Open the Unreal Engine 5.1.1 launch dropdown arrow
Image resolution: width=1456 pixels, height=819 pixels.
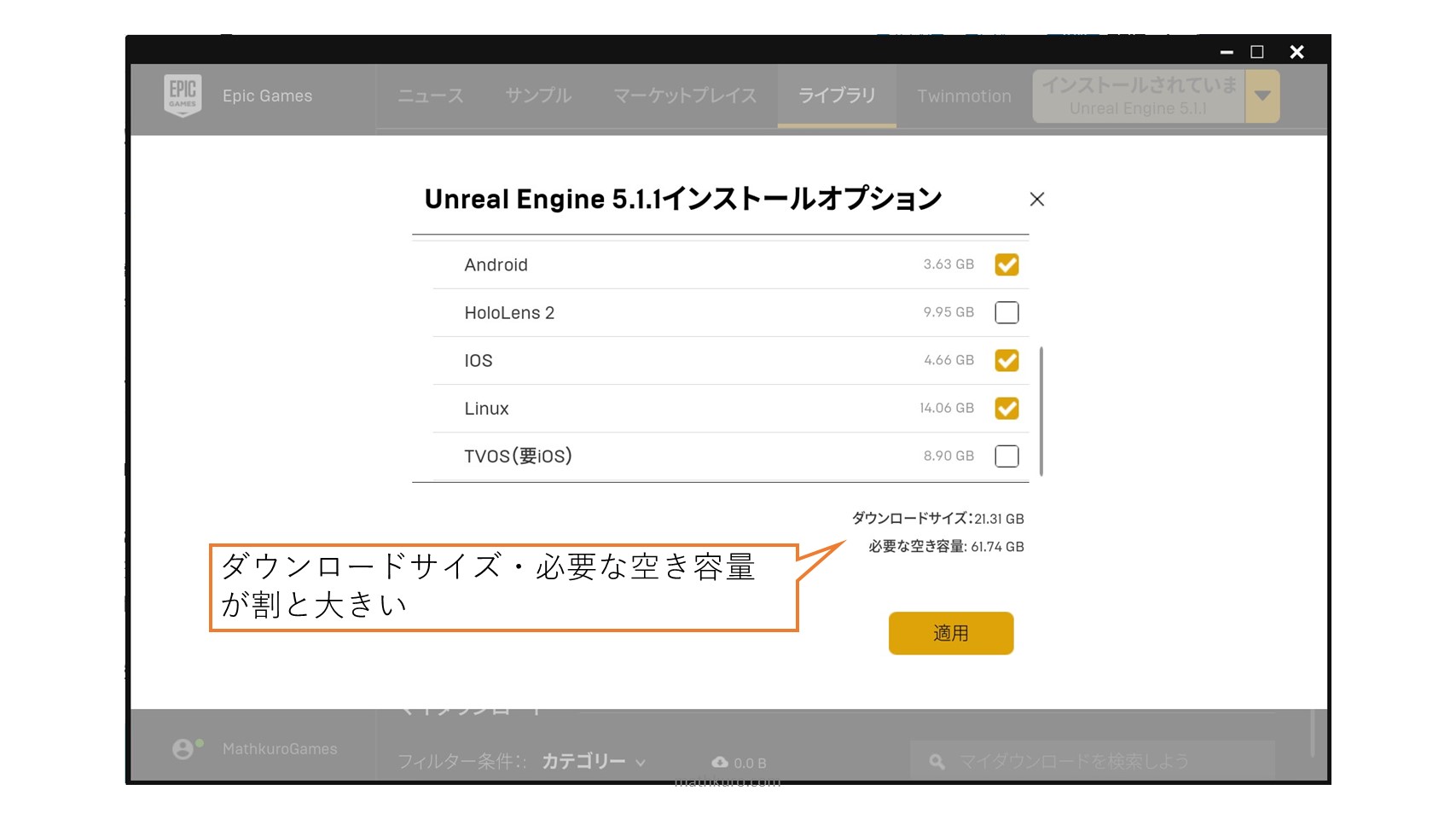tap(1262, 96)
